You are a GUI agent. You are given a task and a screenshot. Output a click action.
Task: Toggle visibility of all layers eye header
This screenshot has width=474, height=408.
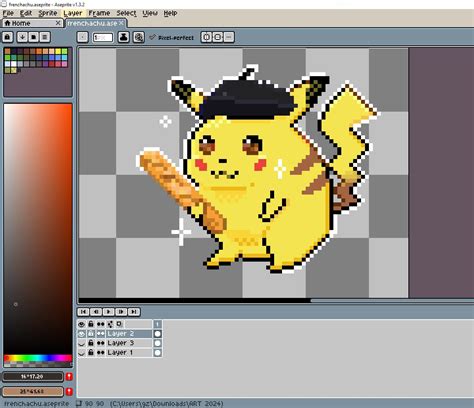pyautogui.click(x=81, y=324)
